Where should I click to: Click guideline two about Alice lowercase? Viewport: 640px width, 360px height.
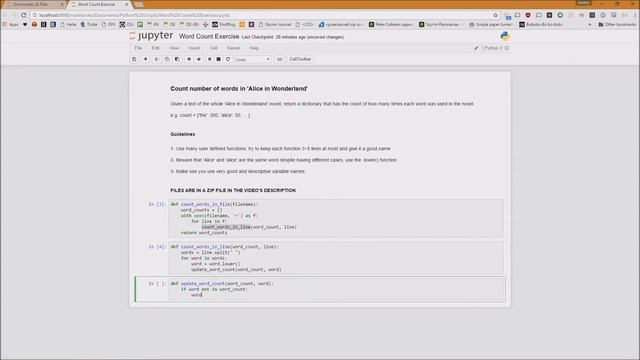283,160
